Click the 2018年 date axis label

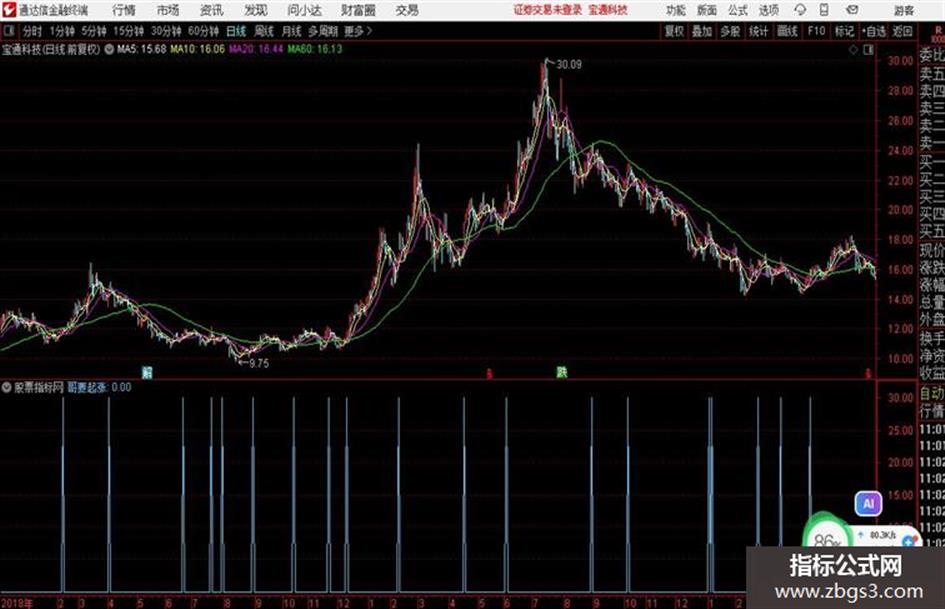[x=17, y=603]
